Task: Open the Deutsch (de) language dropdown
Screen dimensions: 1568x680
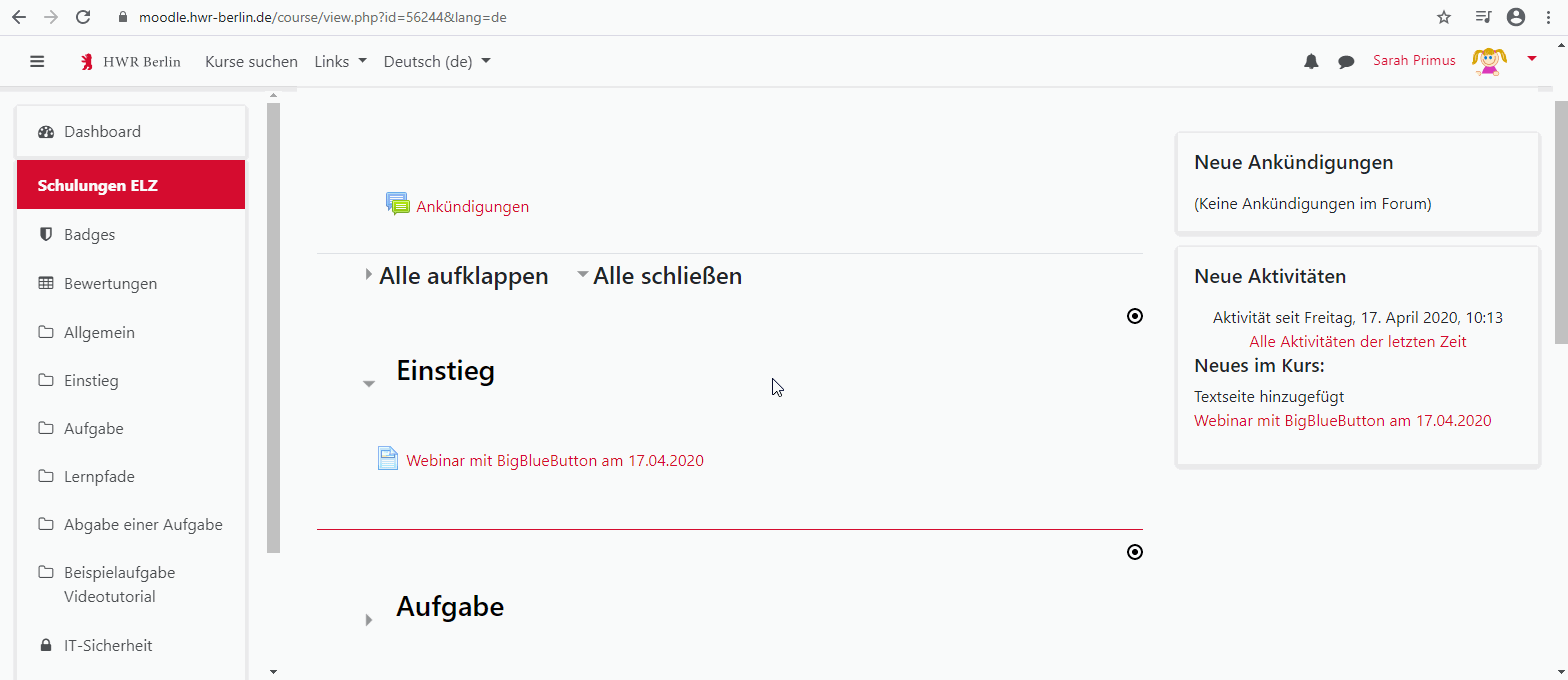Action: [x=437, y=61]
